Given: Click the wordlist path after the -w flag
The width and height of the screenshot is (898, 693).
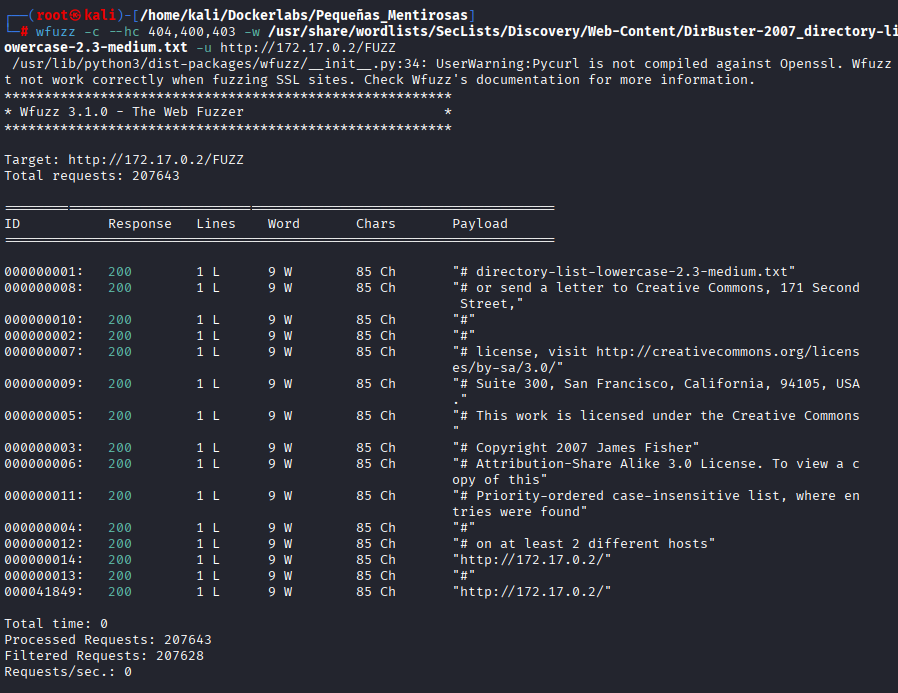Looking at the screenshot, I should tap(580, 32).
